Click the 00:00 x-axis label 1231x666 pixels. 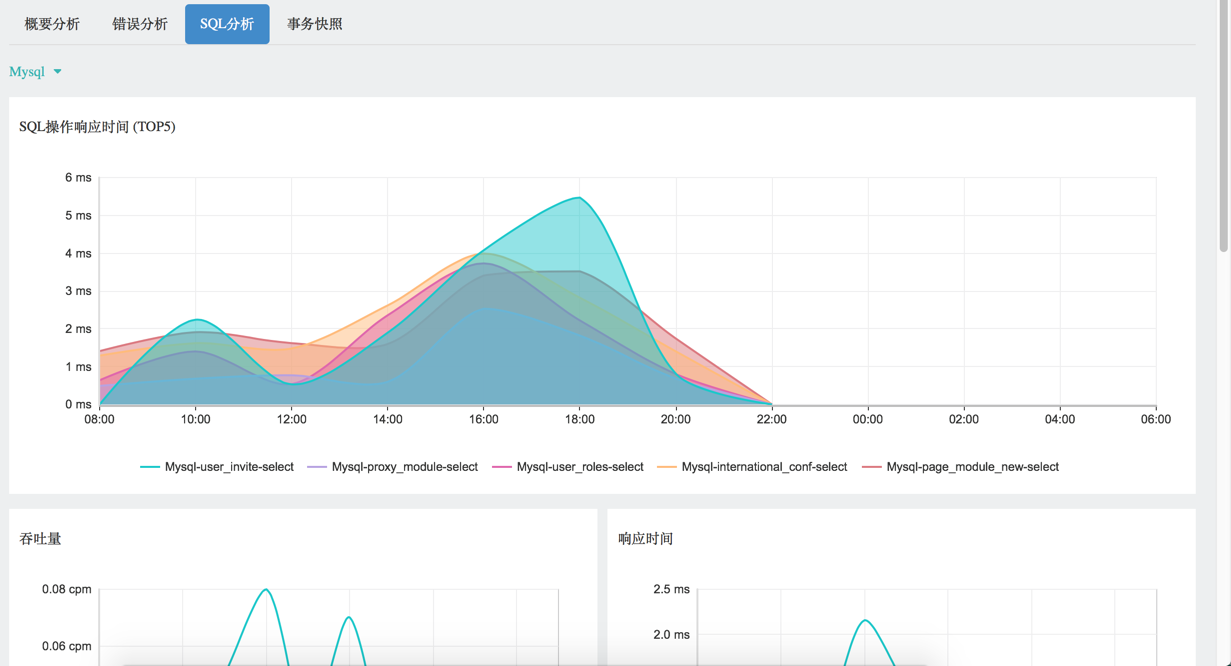point(868,419)
